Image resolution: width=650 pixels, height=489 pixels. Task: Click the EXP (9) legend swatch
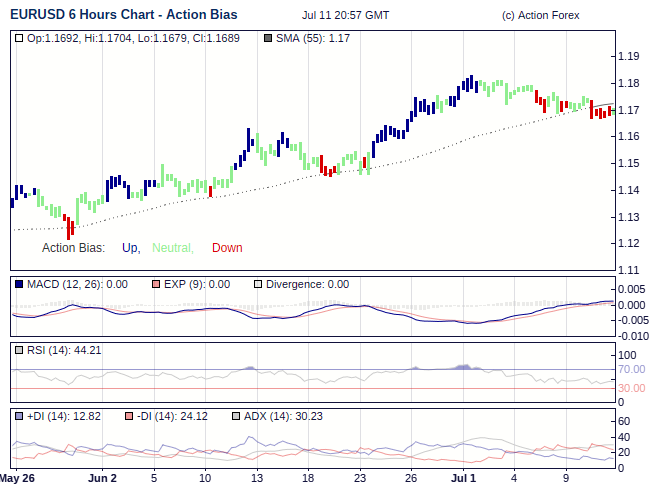tap(155, 284)
